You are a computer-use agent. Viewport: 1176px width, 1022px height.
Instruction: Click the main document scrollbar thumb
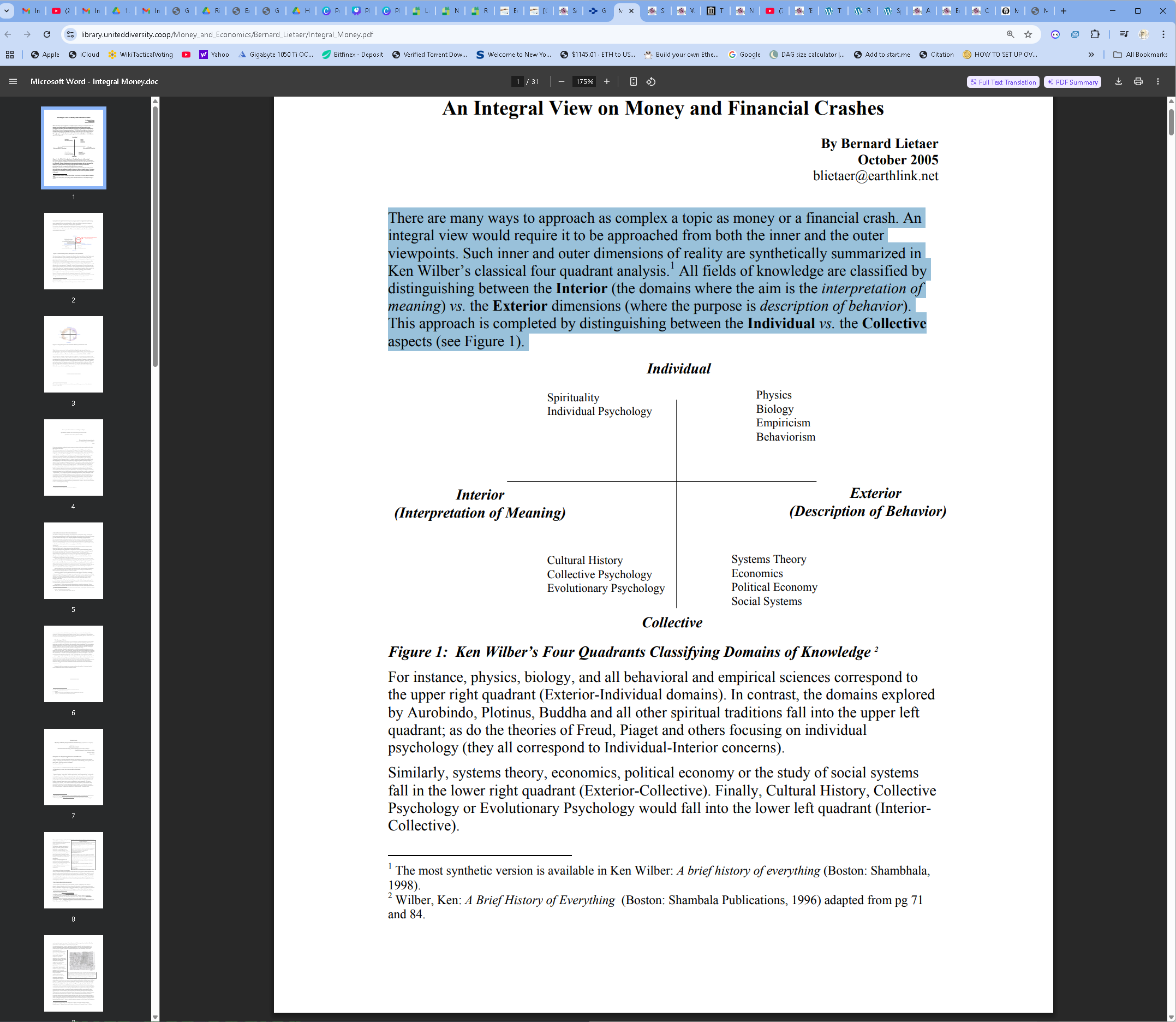click(x=1172, y=122)
